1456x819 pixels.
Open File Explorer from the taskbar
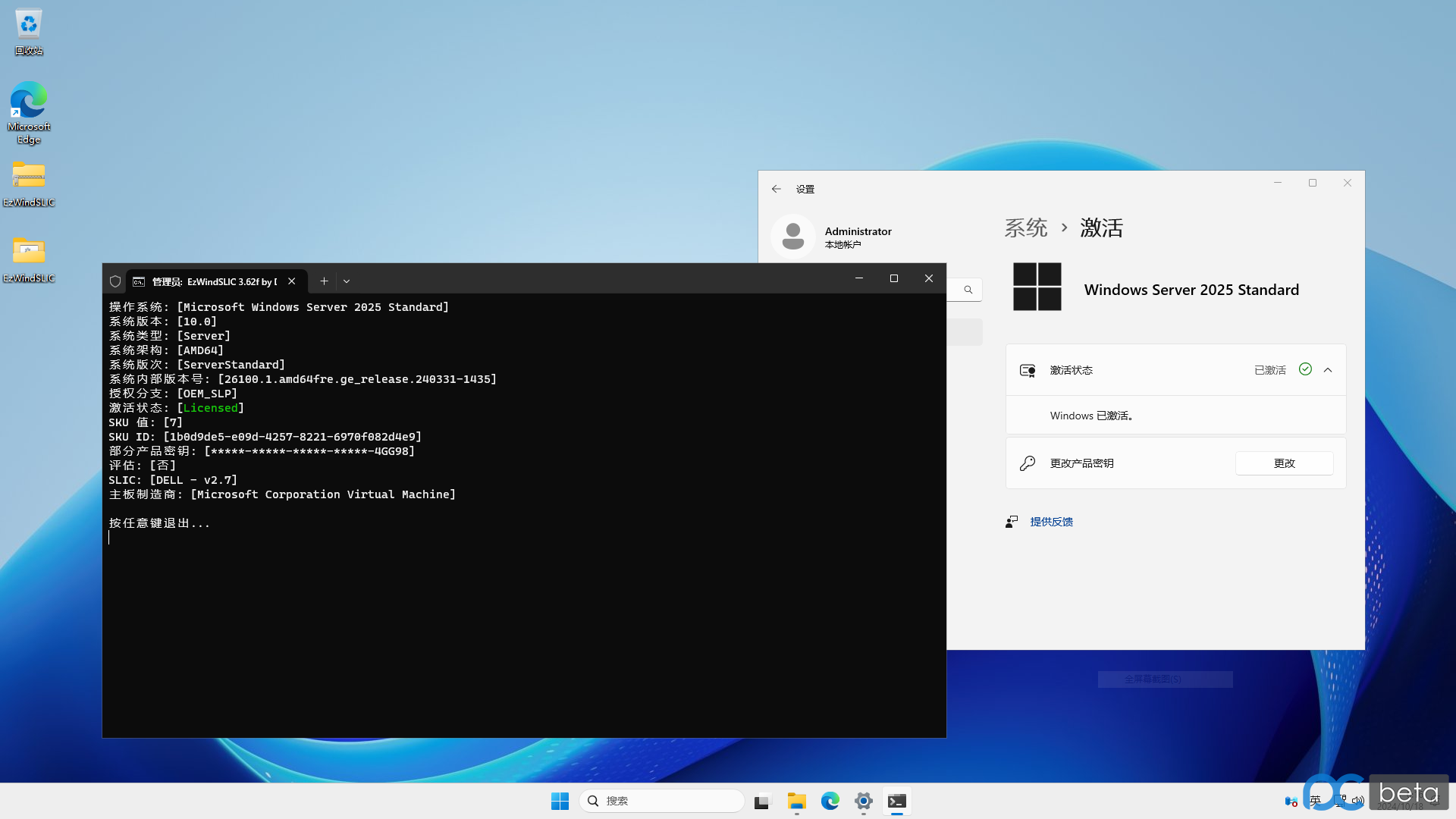[x=796, y=801]
